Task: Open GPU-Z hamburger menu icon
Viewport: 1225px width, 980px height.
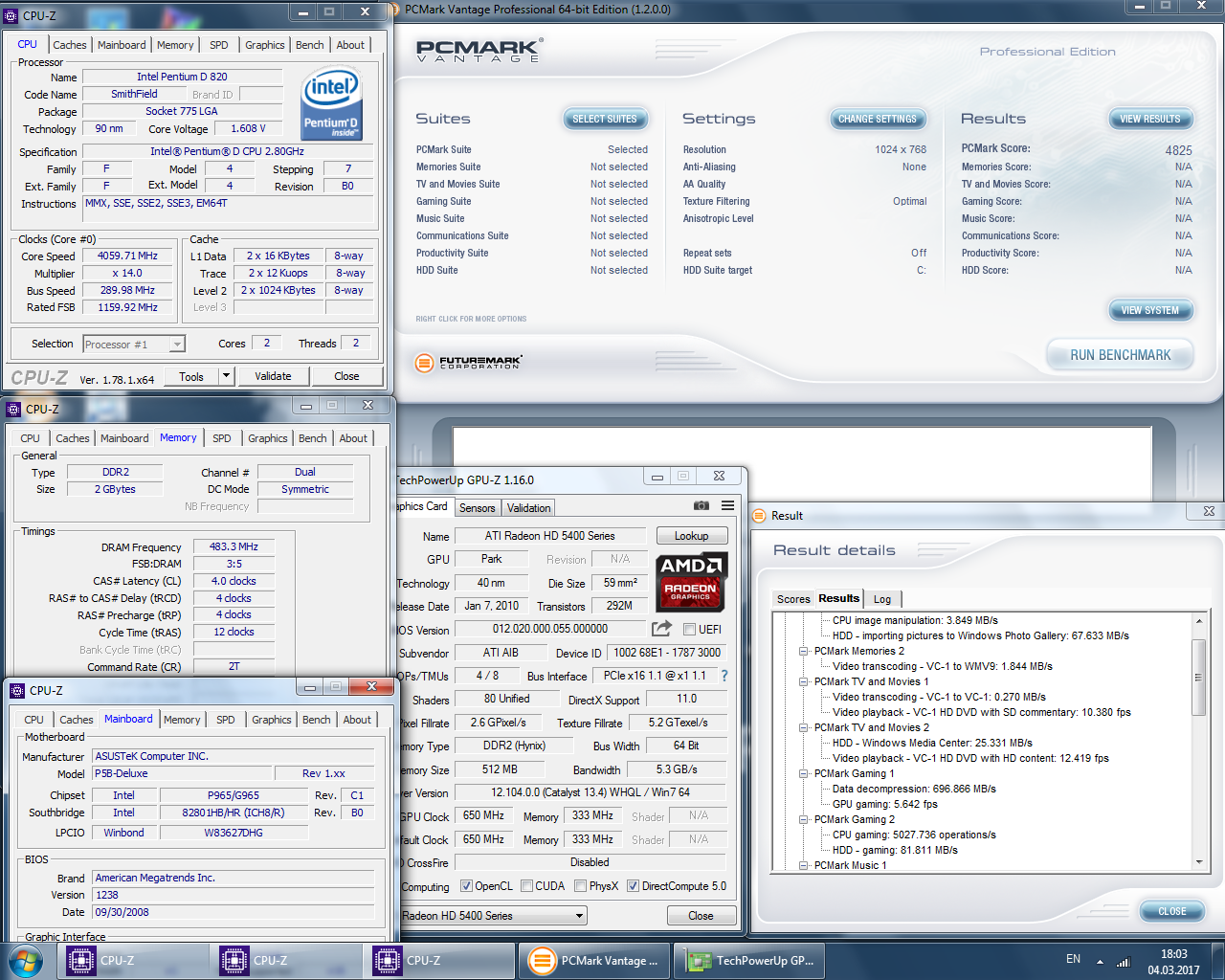Action: 728,505
